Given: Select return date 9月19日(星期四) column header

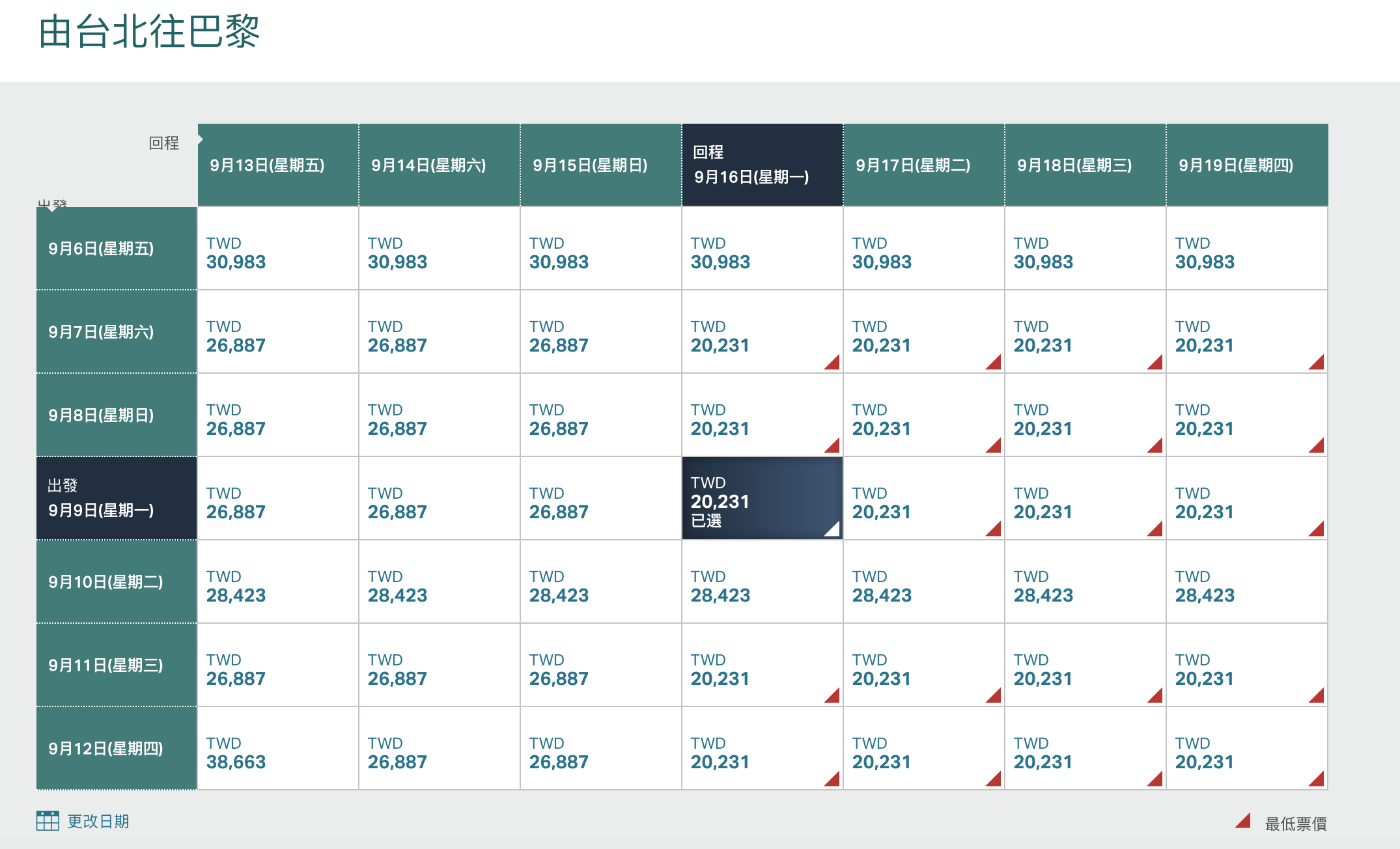Looking at the screenshot, I should 1246,165.
